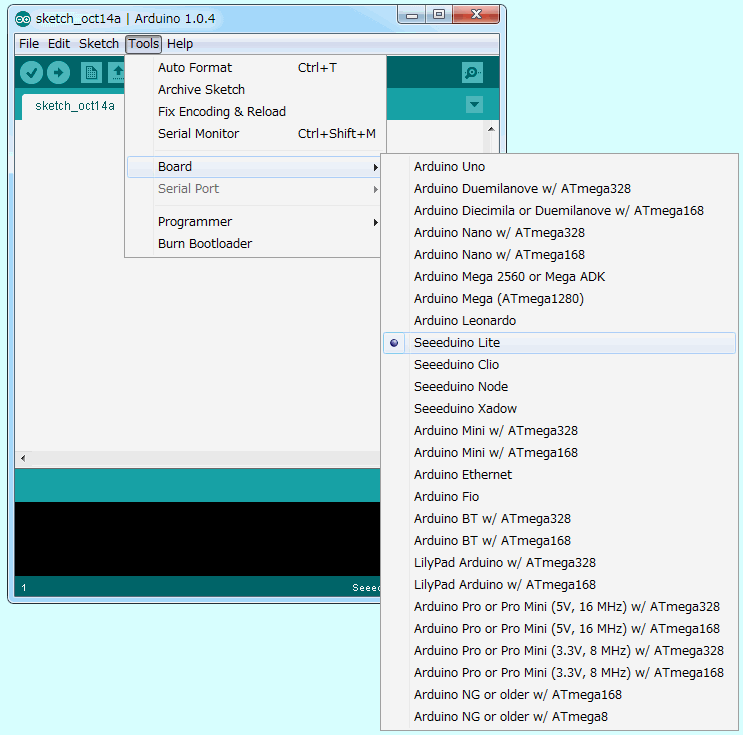Expand the Programmer submenu arrow
Image resolution: width=743 pixels, height=735 pixels.
375,222
